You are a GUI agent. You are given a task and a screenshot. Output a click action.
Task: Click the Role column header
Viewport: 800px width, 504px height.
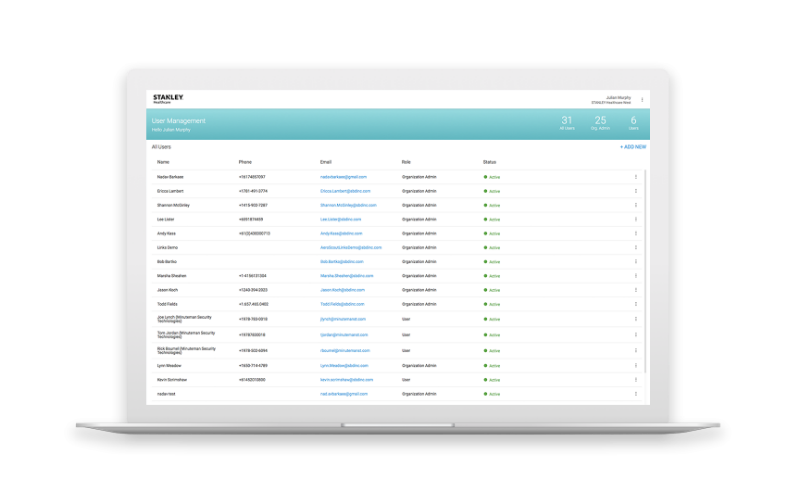coord(406,162)
